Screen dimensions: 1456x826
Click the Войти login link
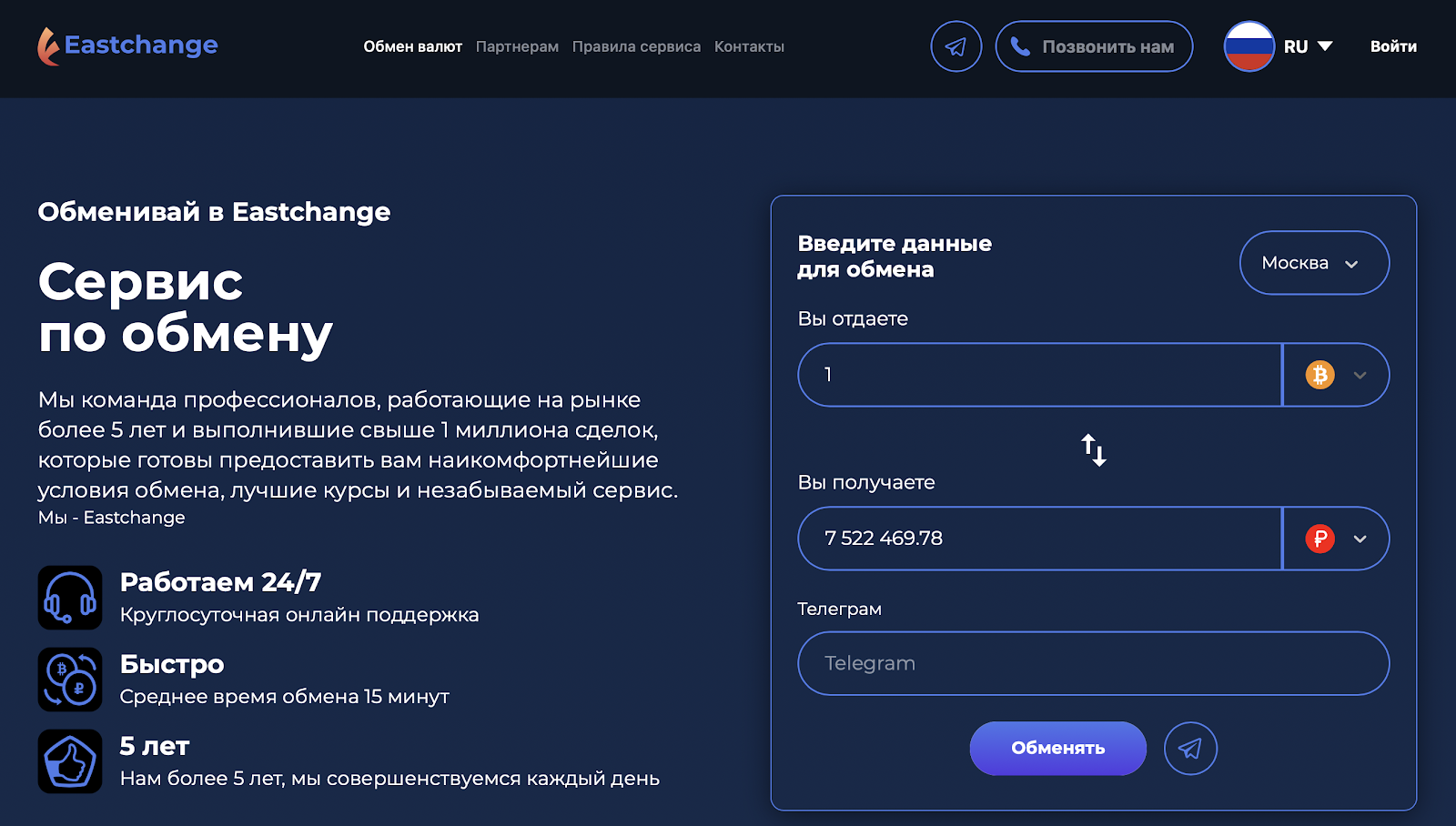tap(1393, 46)
